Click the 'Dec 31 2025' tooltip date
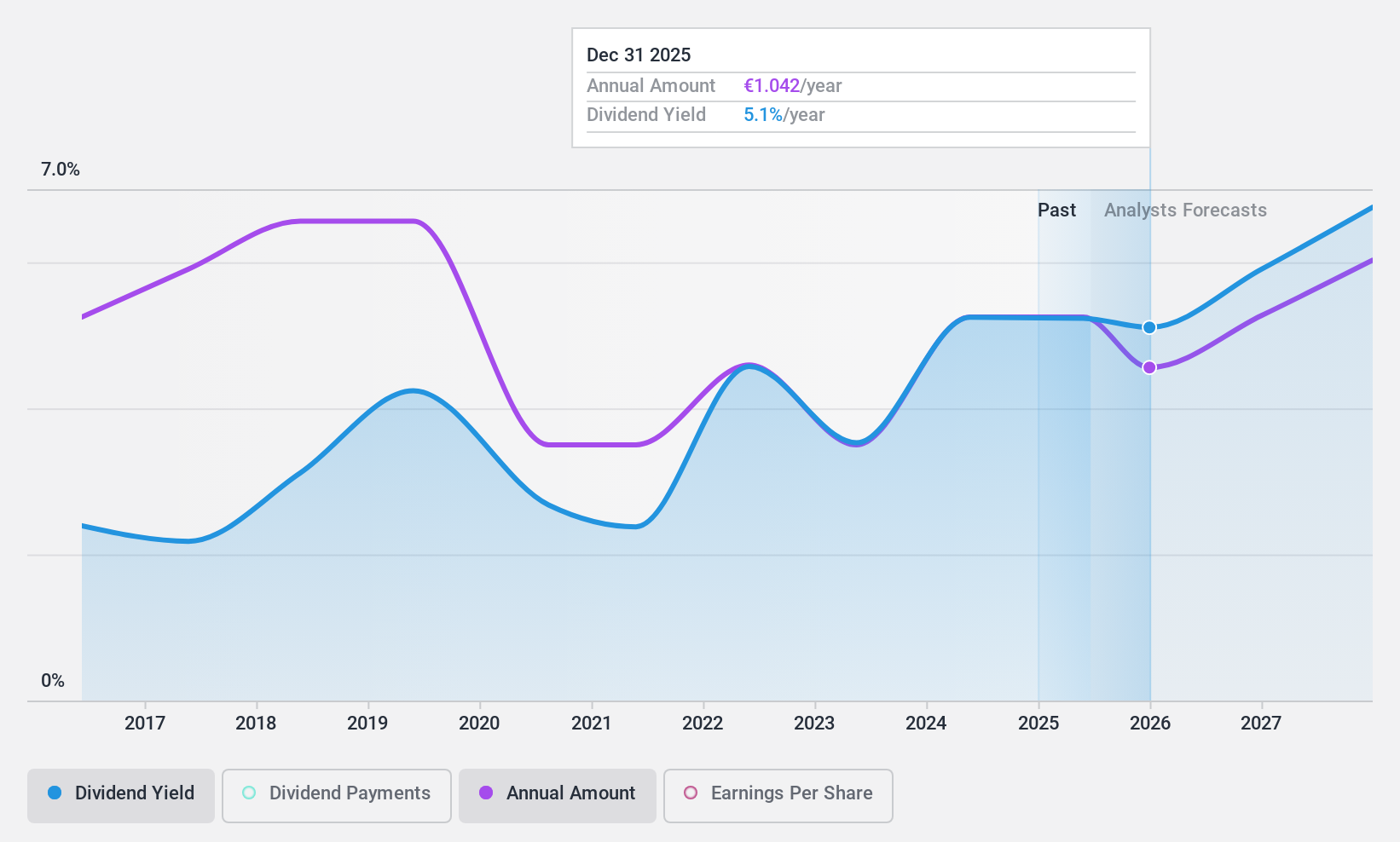The width and height of the screenshot is (1400, 842). (639, 55)
